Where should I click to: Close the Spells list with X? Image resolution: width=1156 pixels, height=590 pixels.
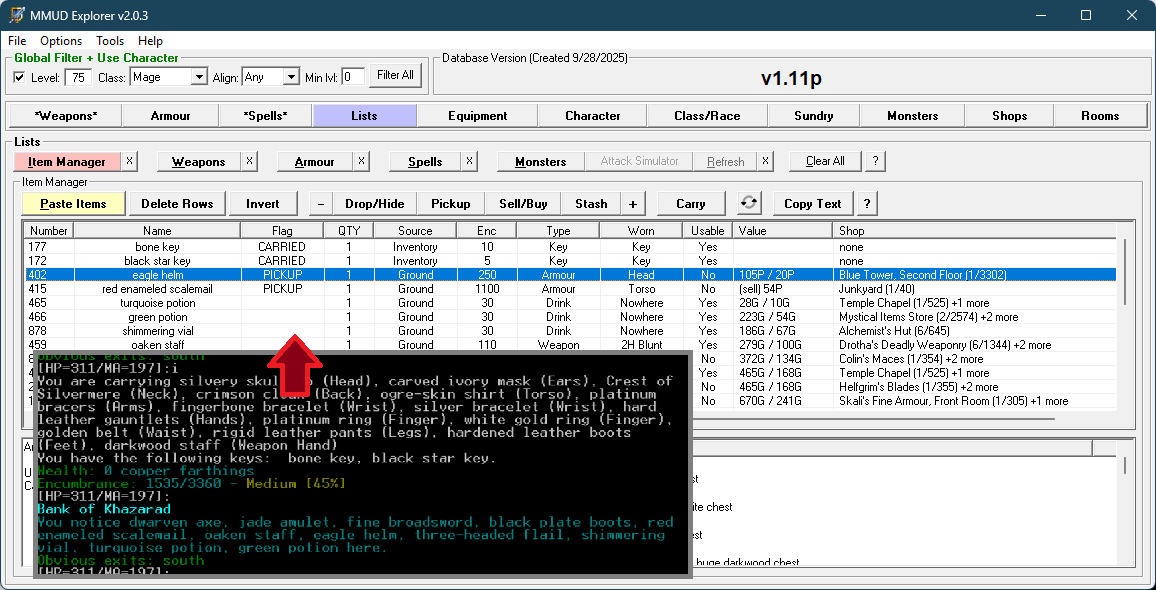[x=471, y=161]
